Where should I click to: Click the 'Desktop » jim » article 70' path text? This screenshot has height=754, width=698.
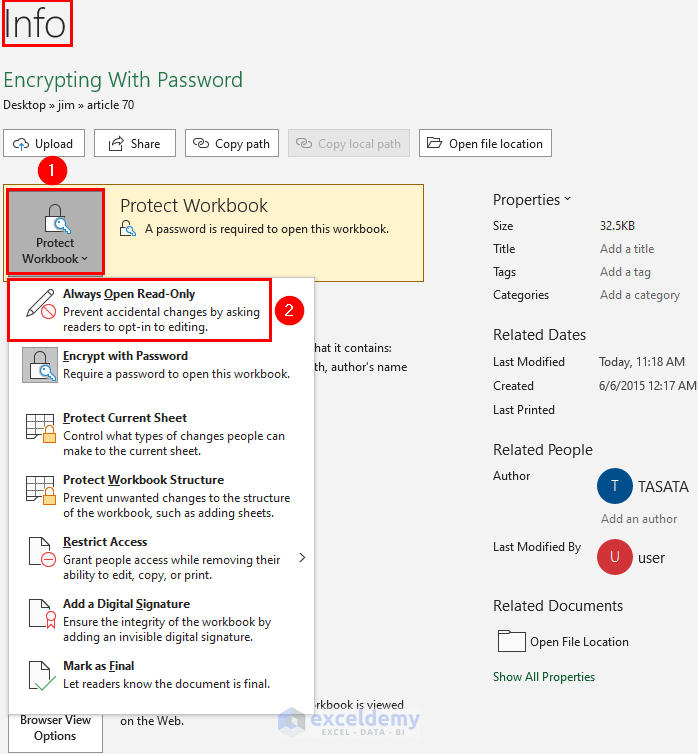point(69,105)
